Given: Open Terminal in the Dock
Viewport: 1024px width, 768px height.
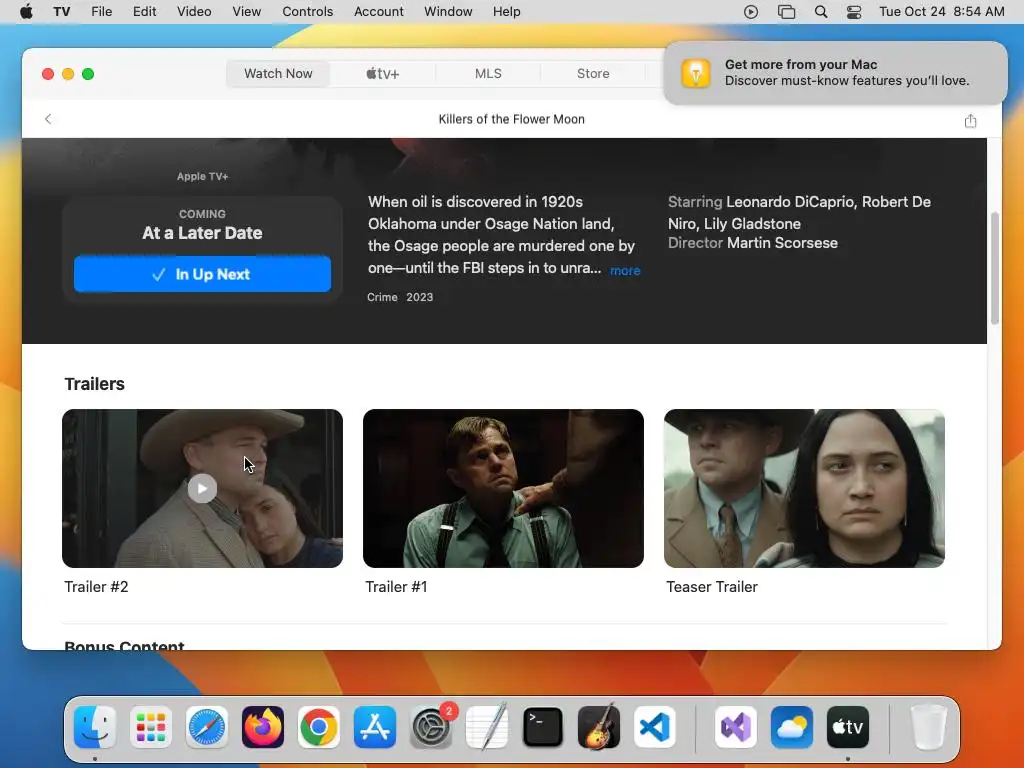Looking at the screenshot, I should 543,727.
